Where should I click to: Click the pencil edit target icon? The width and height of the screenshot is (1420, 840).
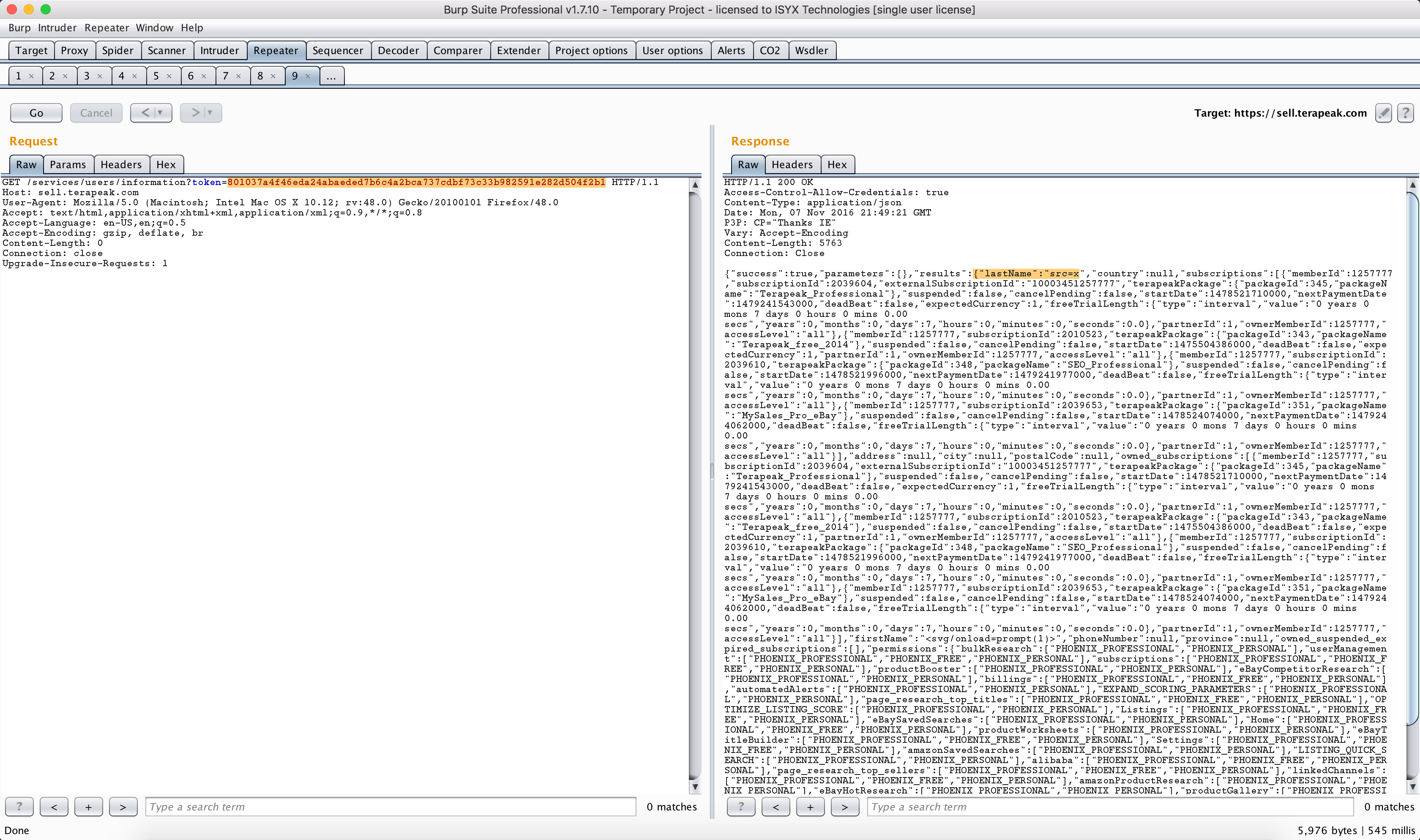(x=1383, y=113)
